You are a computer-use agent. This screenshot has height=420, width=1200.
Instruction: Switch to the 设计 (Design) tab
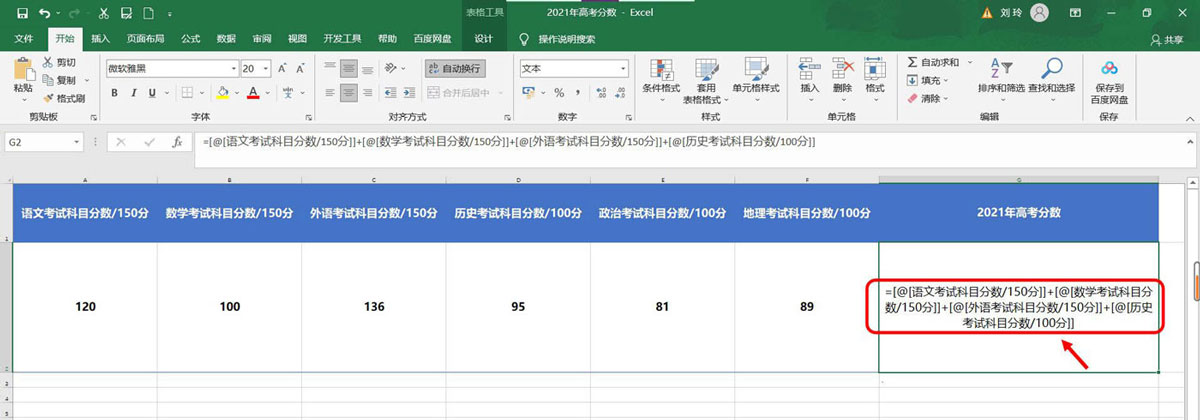click(483, 38)
